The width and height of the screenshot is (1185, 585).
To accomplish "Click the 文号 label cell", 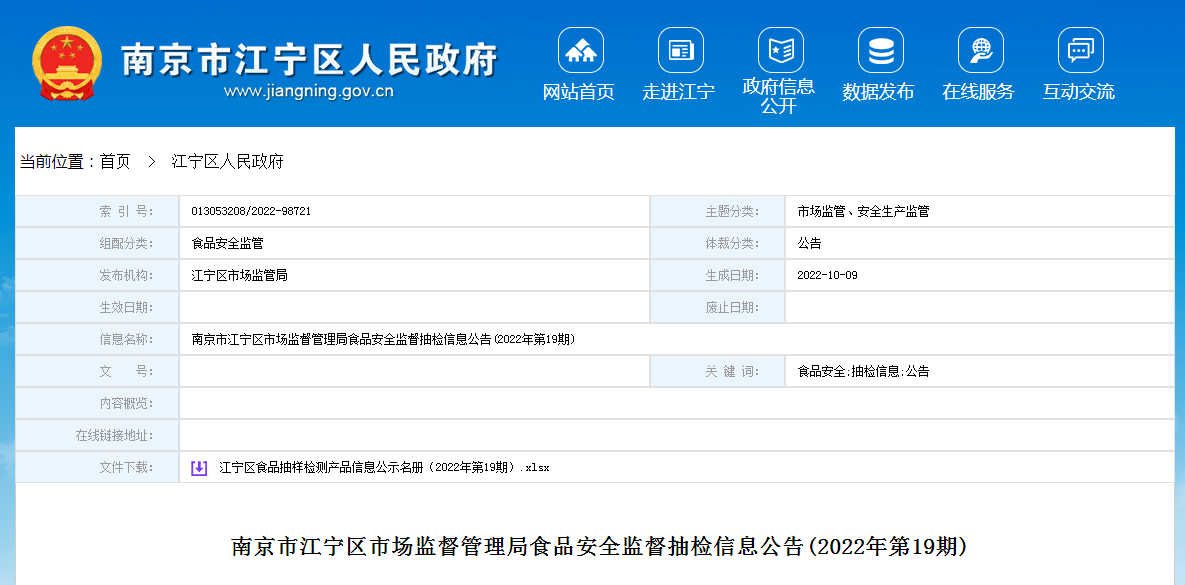I will pos(97,371).
